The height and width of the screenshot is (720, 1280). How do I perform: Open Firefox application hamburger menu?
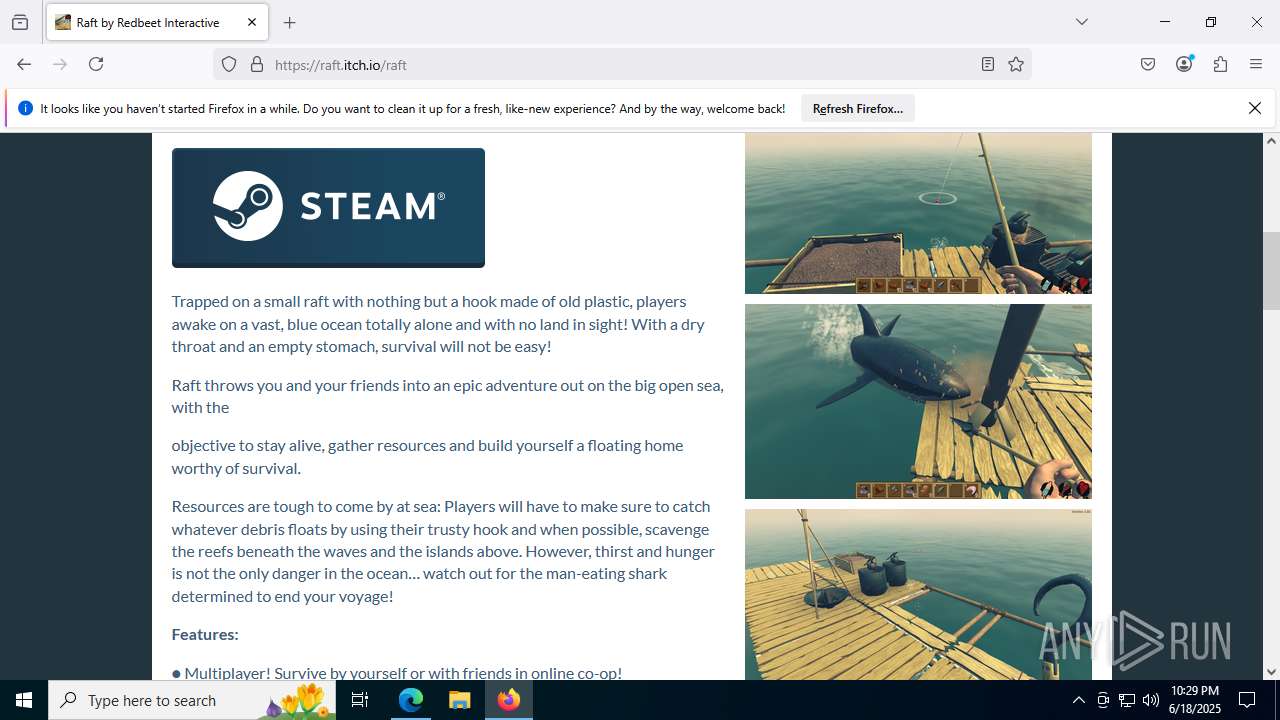pyautogui.click(x=1256, y=64)
